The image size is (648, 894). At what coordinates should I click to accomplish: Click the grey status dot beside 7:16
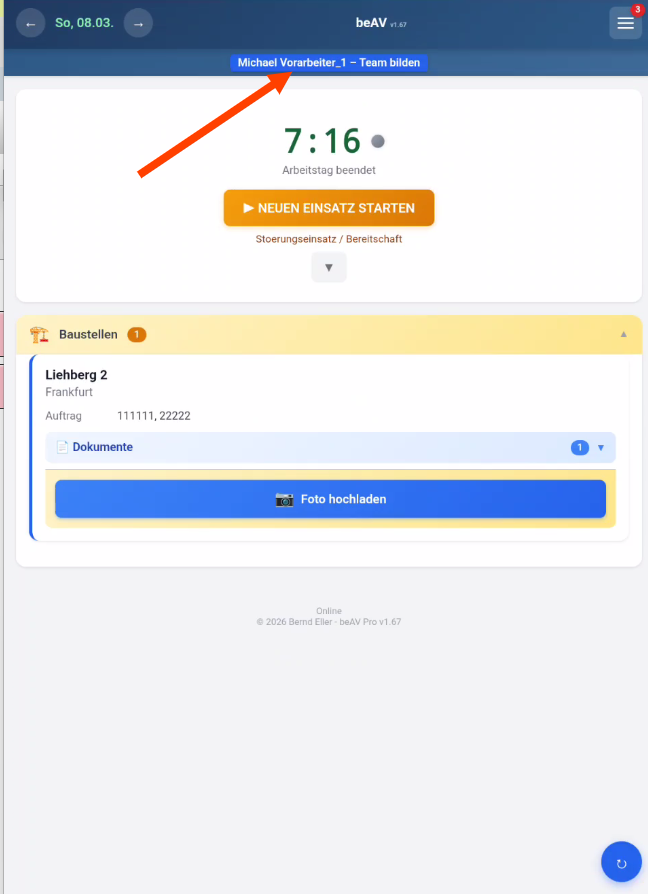tap(378, 141)
